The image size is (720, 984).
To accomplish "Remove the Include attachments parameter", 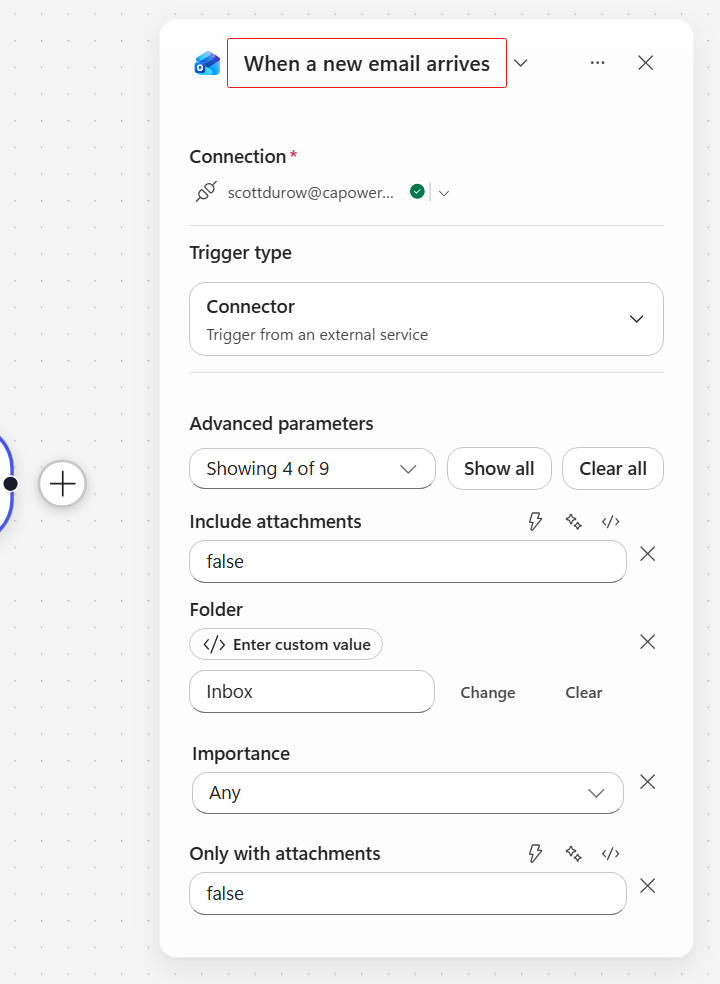I will click(x=647, y=554).
